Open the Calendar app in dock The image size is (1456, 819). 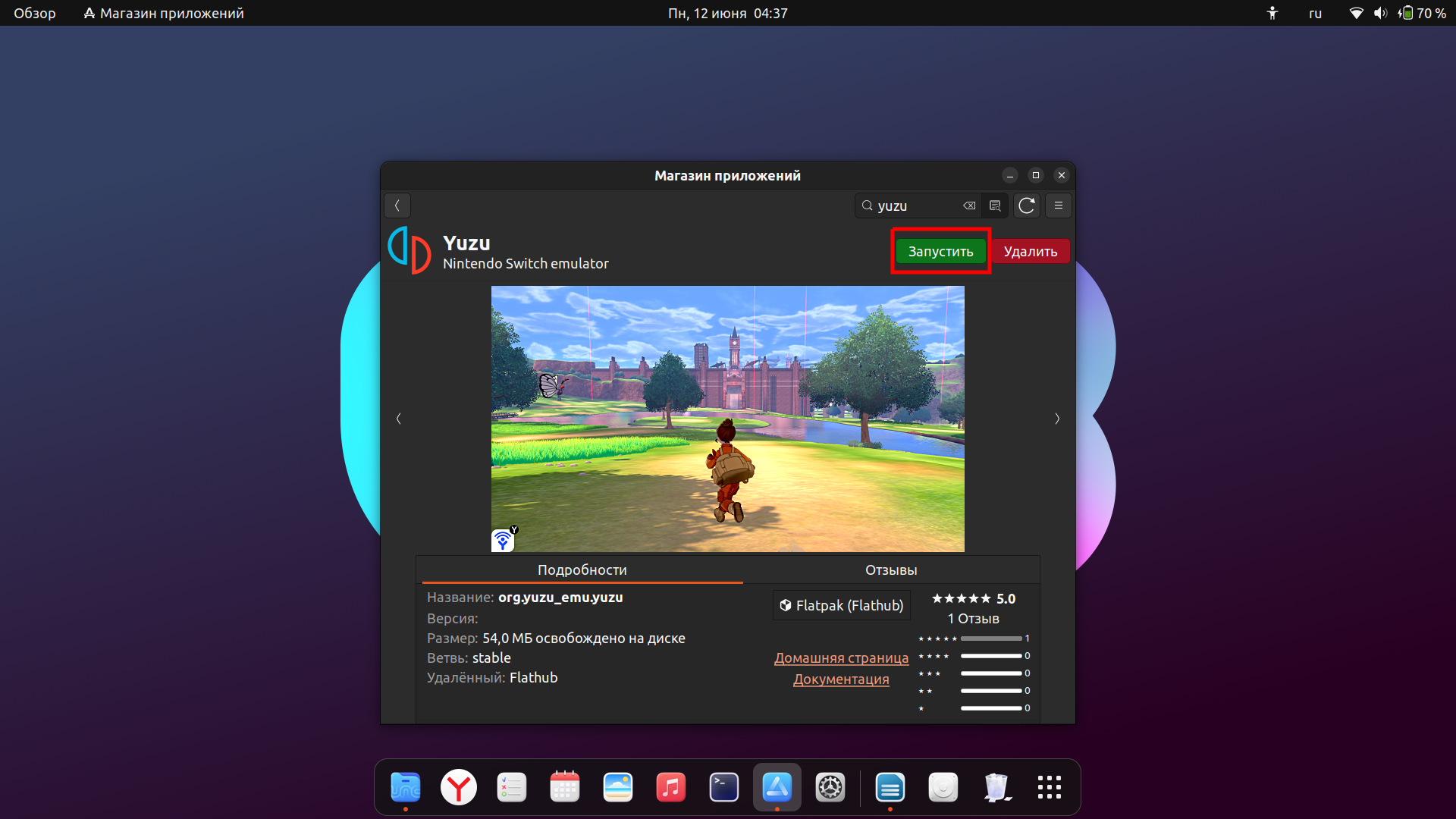tap(565, 787)
